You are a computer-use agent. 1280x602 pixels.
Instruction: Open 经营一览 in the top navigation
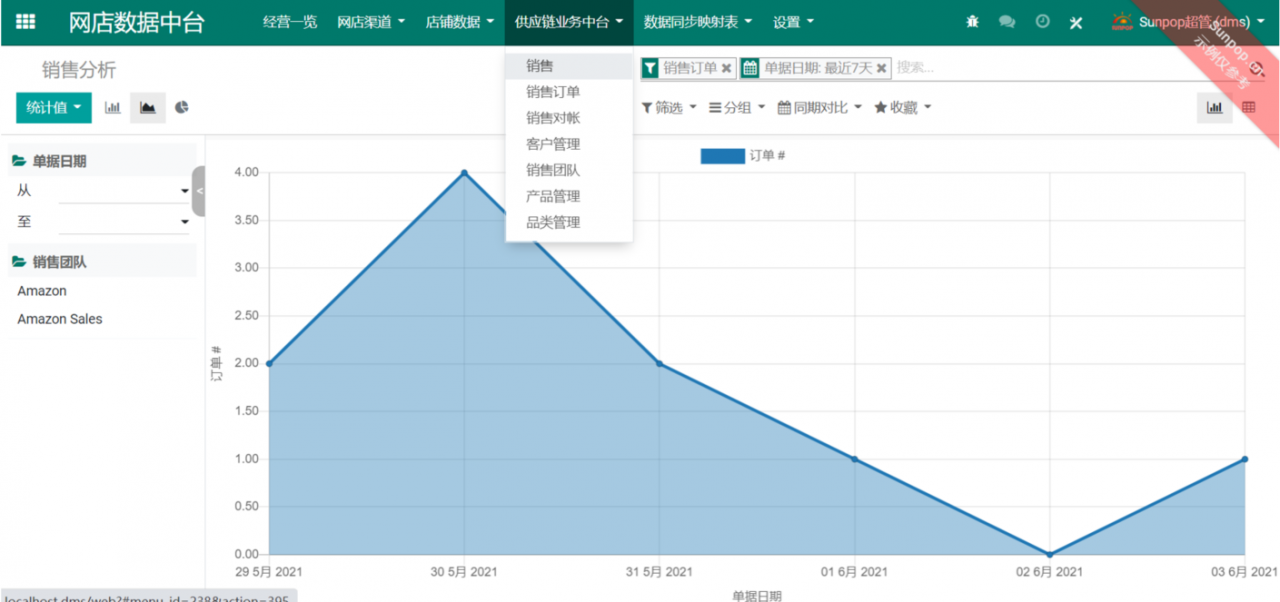click(290, 22)
